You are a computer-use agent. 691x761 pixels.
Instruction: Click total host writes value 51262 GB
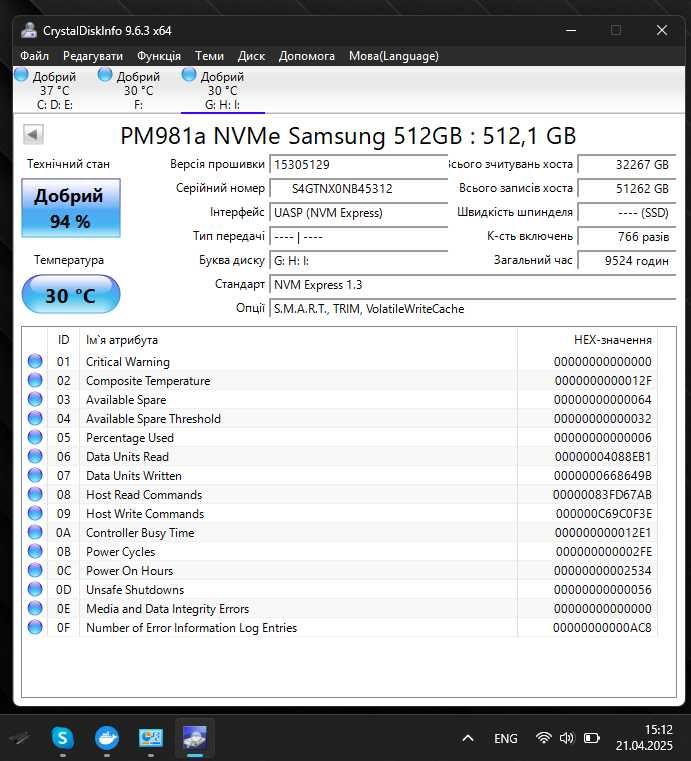(627, 188)
